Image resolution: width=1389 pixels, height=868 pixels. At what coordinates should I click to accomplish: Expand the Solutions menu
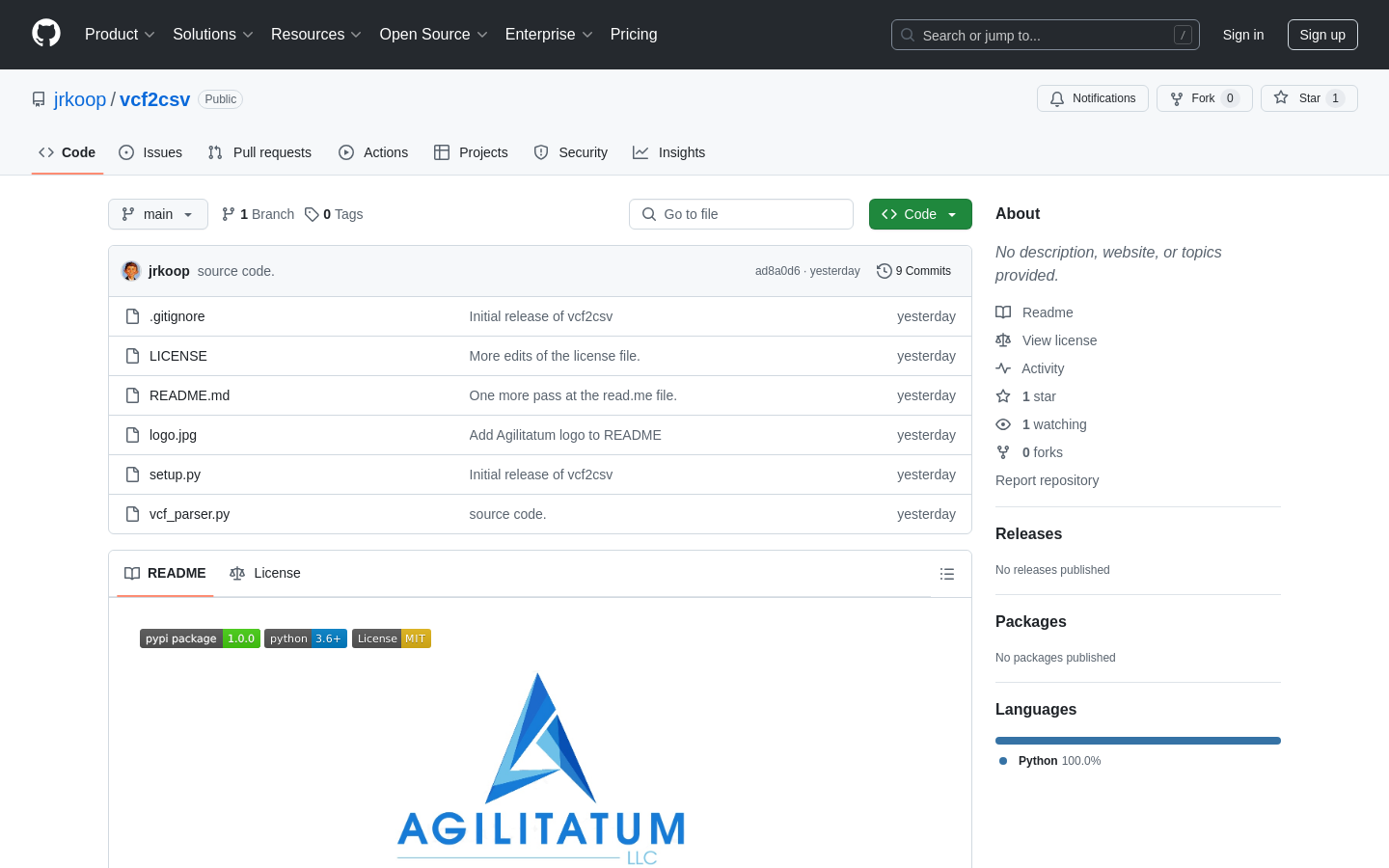click(213, 35)
